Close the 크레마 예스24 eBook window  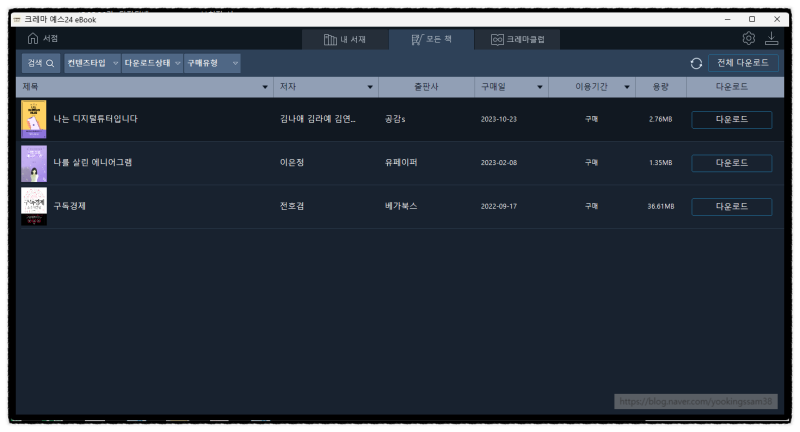tap(777, 19)
